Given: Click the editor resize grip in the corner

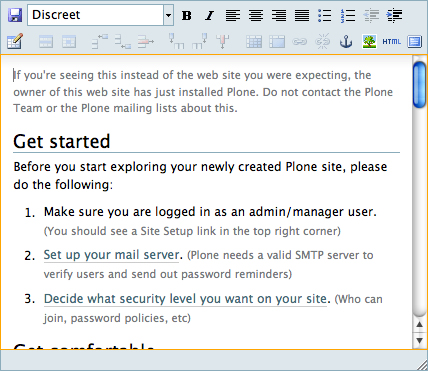Looking at the screenshot, I should 422,365.
